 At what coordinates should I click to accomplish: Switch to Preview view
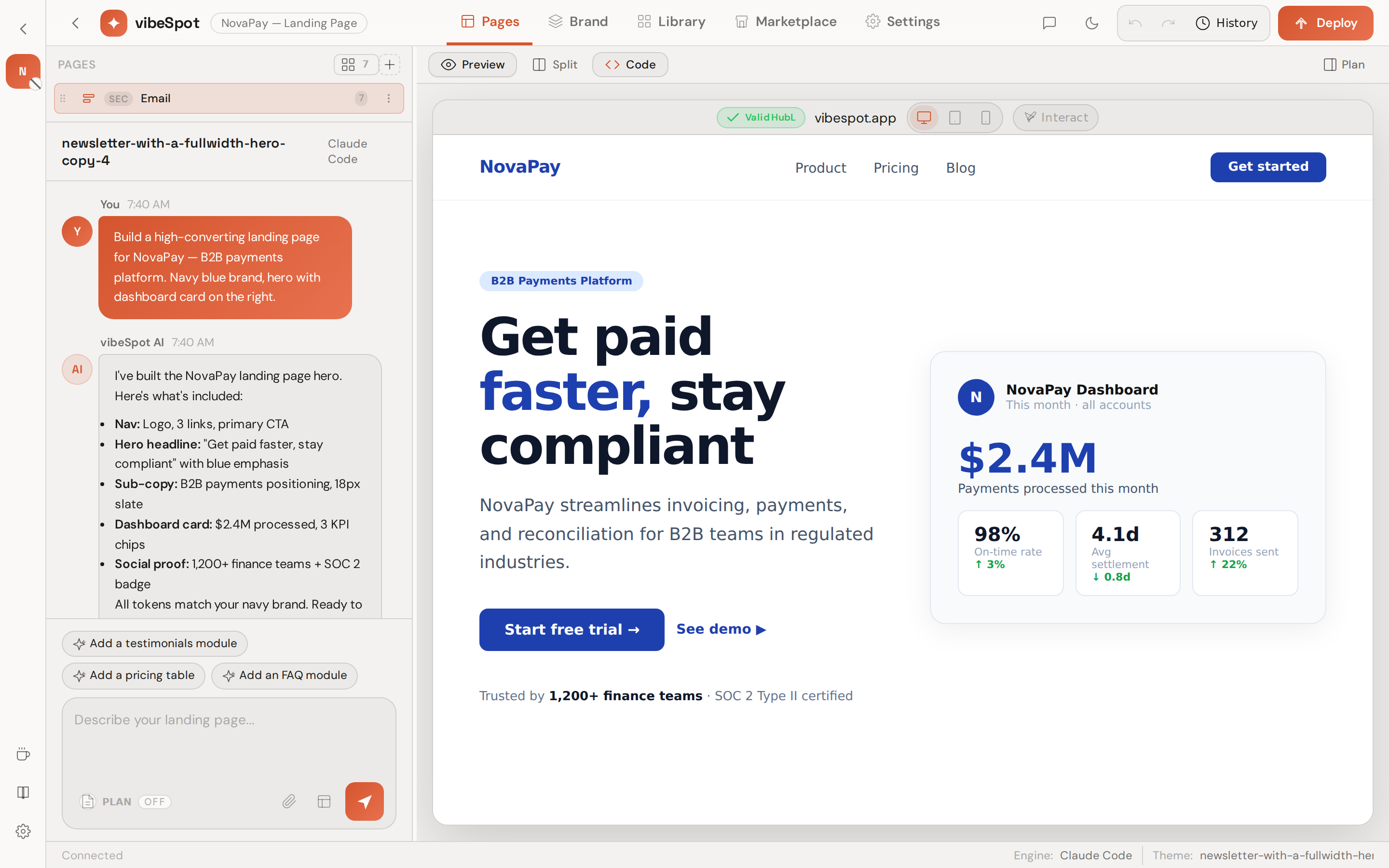pyautogui.click(x=472, y=64)
